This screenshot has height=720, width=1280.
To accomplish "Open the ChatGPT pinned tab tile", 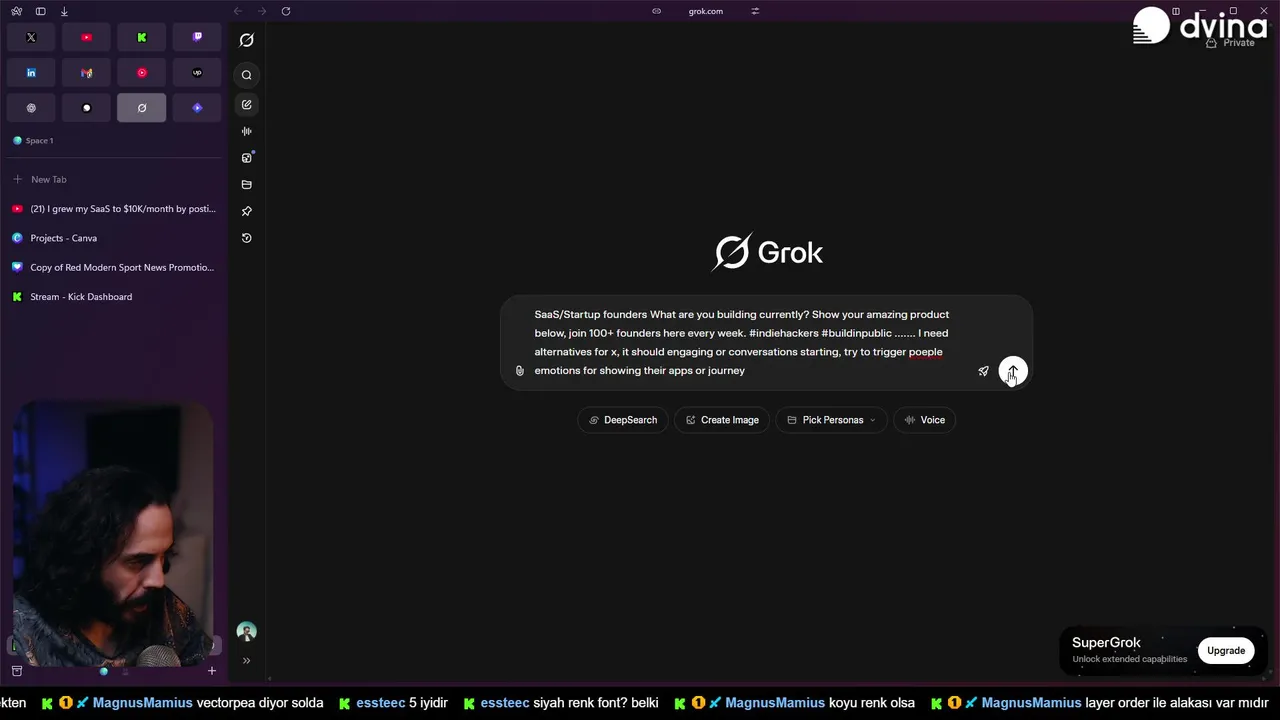I will [x=31, y=108].
